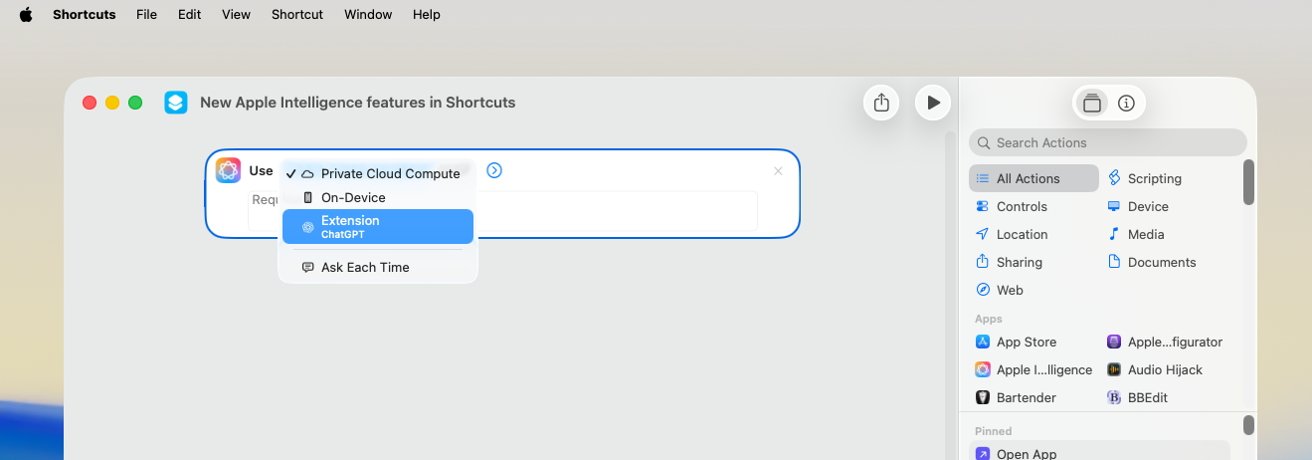The height and width of the screenshot is (460, 1312).
Task: Open Bartender app actions
Action: (x=1016, y=398)
